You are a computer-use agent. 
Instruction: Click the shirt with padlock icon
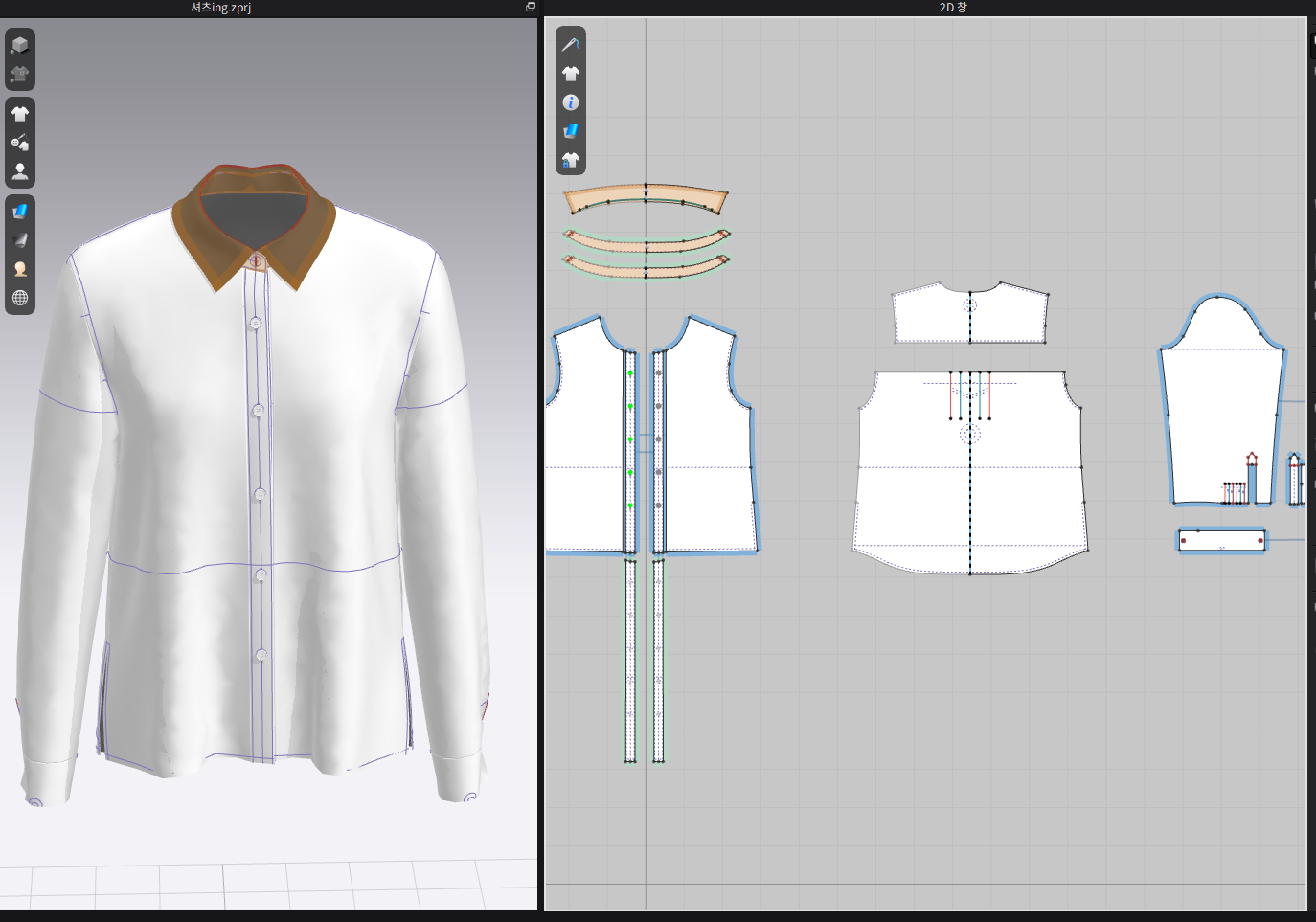[x=571, y=160]
